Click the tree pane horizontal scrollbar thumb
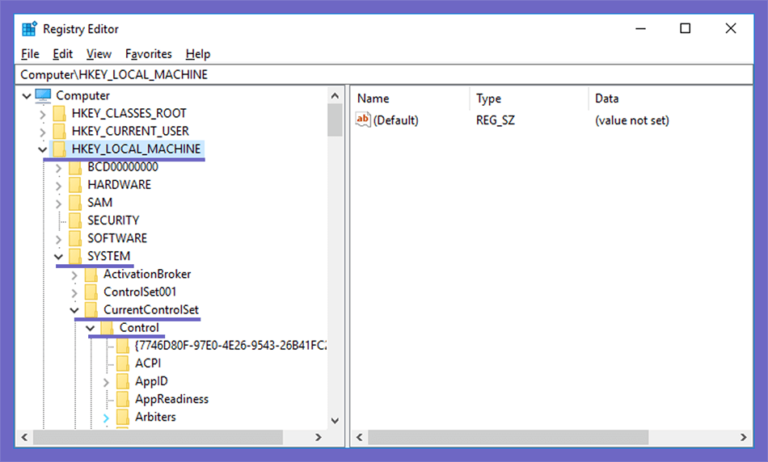The height and width of the screenshot is (462, 768). (x=158, y=437)
